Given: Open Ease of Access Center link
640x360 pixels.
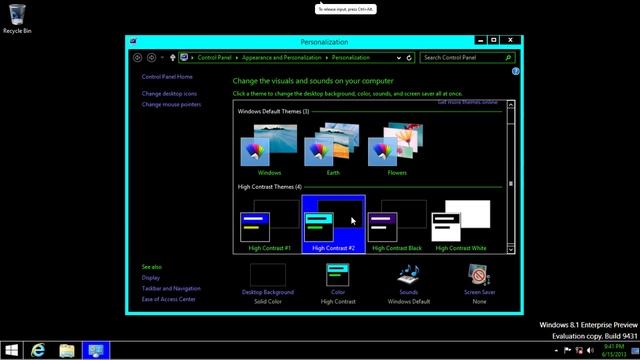Looking at the screenshot, I should [x=169, y=299].
